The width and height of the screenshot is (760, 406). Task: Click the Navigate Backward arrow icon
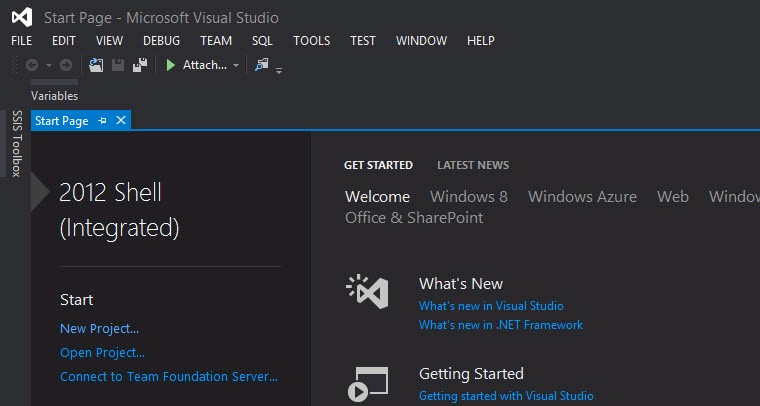(x=32, y=65)
